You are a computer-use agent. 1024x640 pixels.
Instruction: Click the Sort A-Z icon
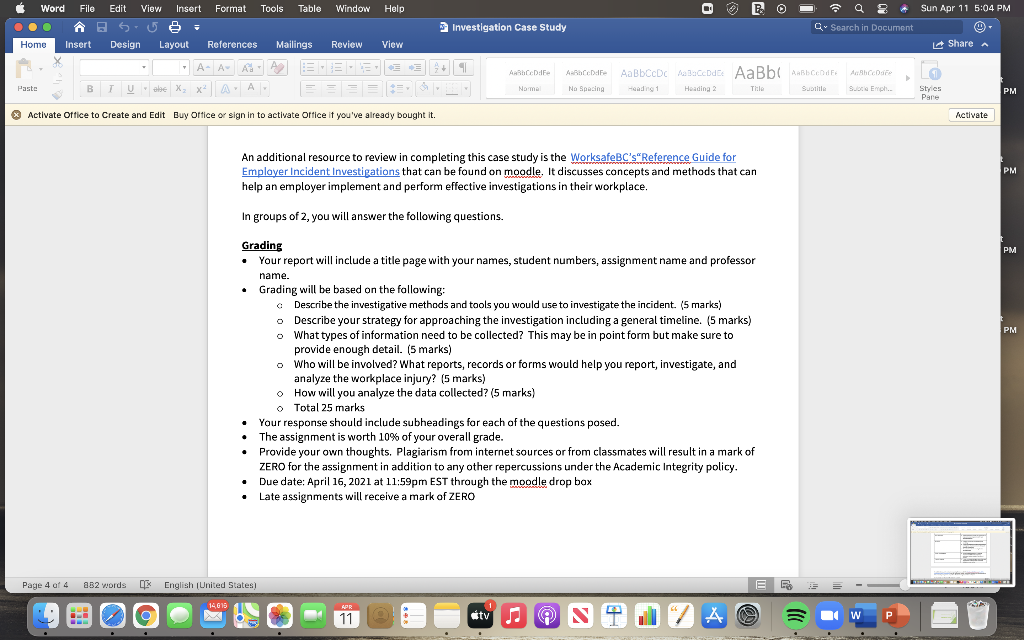point(438,67)
